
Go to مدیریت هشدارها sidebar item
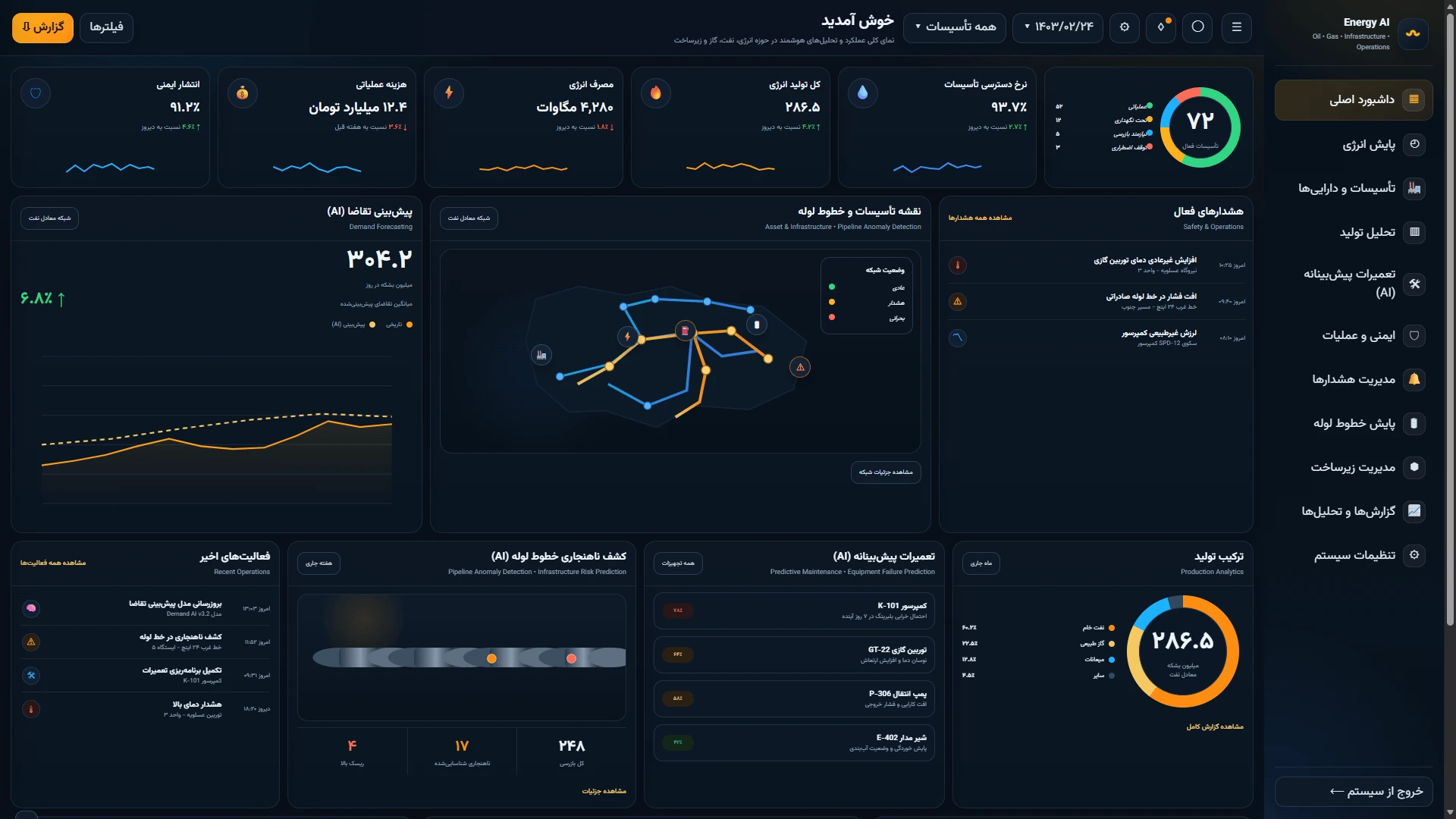click(1354, 379)
